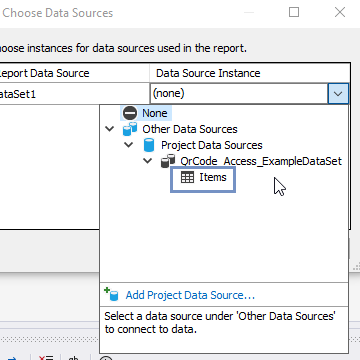Click the QrCode_Access_ExampleDataSet dataset icon
Image resolution: width=360 pixels, height=360 pixels.
(x=168, y=161)
